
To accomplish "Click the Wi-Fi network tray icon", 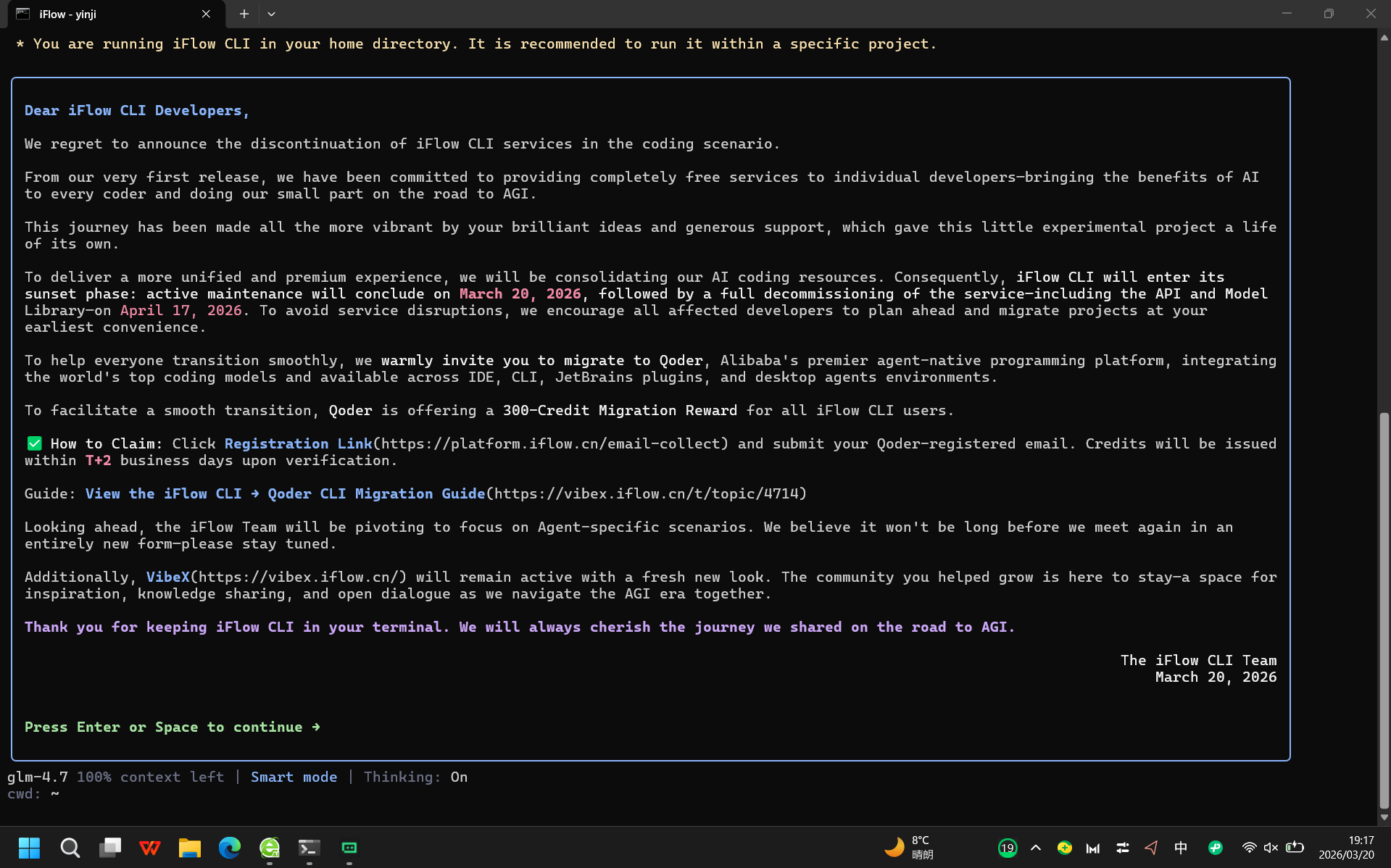I will pyautogui.click(x=1249, y=848).
